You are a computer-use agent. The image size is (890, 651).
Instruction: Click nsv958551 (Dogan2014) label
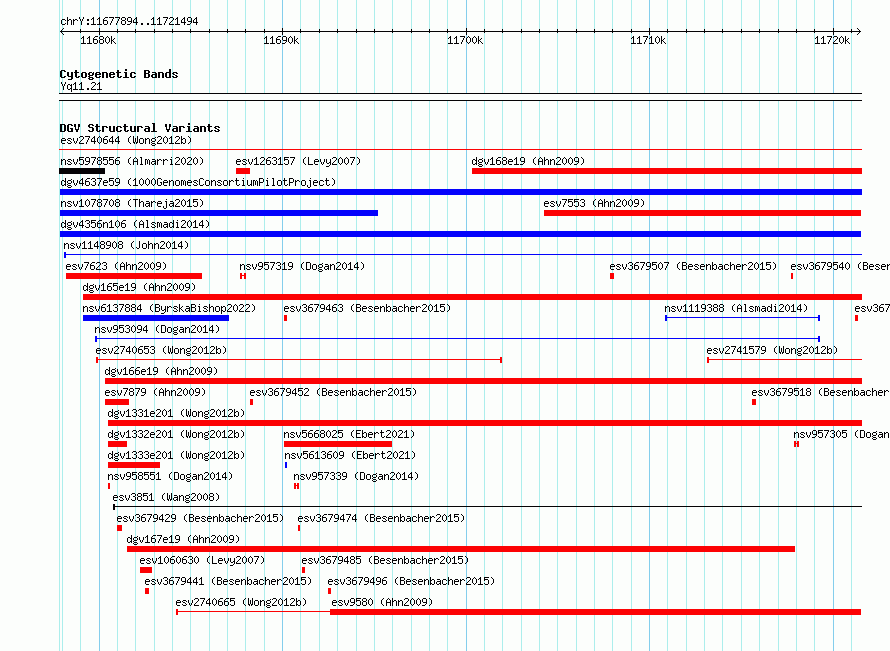[x=170, y=476]
